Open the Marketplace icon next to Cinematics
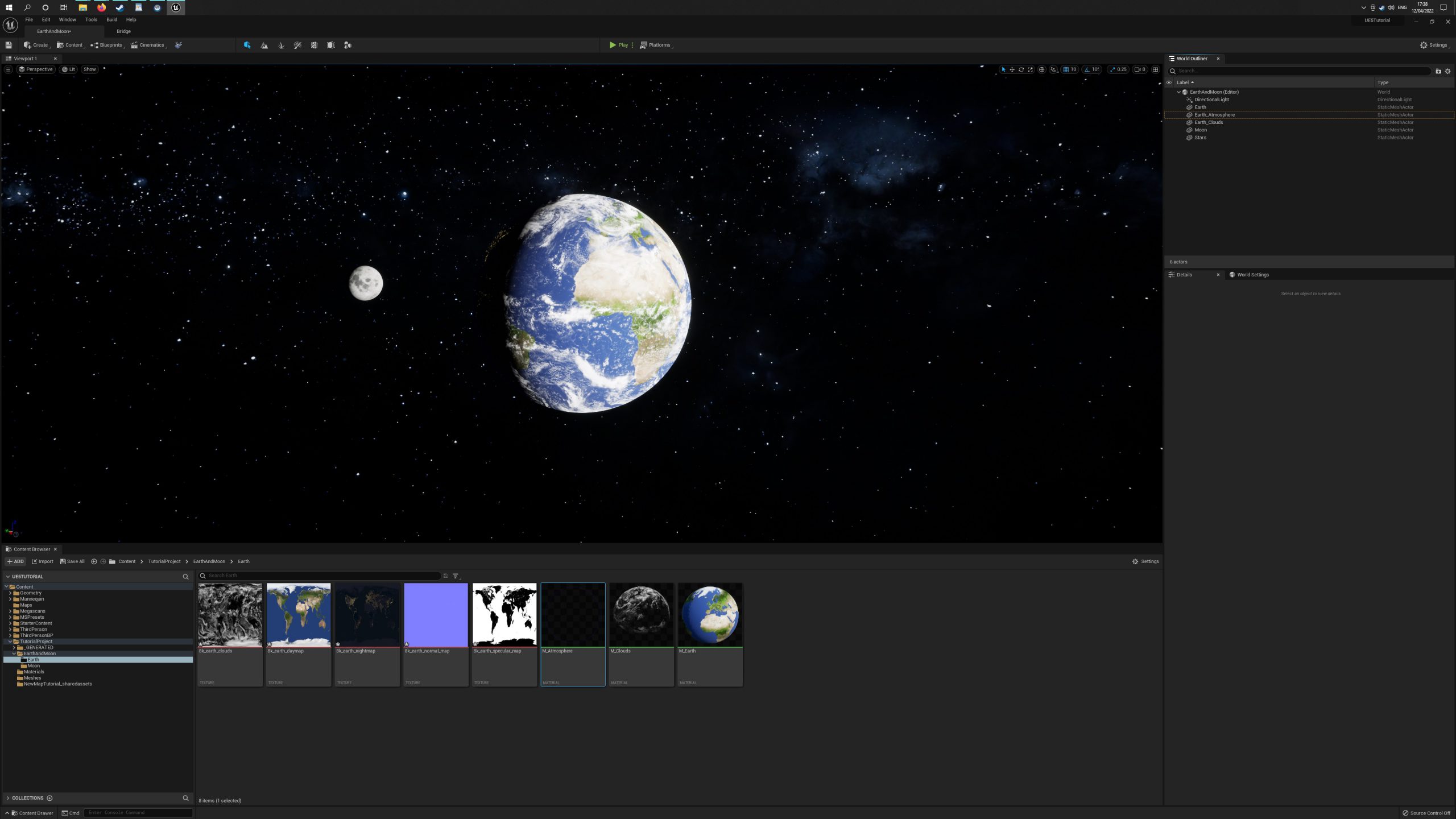Viewport: 1456px width, 819px height. pos(178,45)
